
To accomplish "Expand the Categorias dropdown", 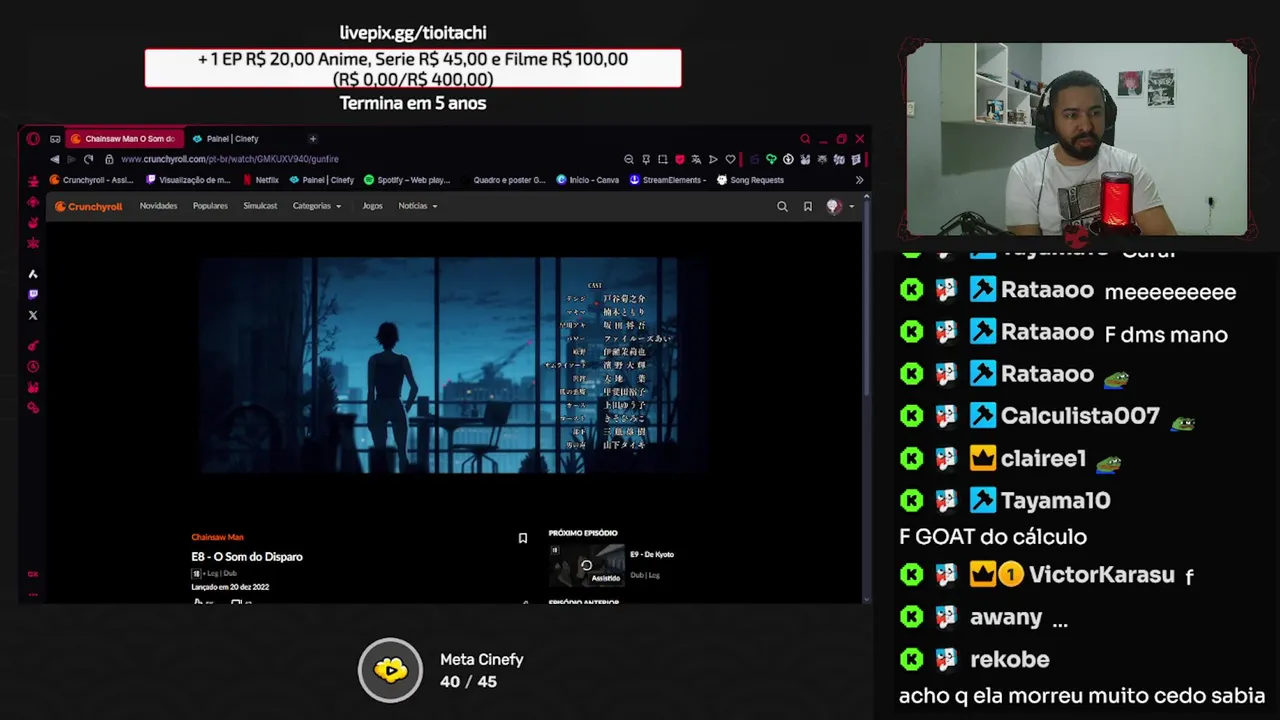I will coord(316,206).
